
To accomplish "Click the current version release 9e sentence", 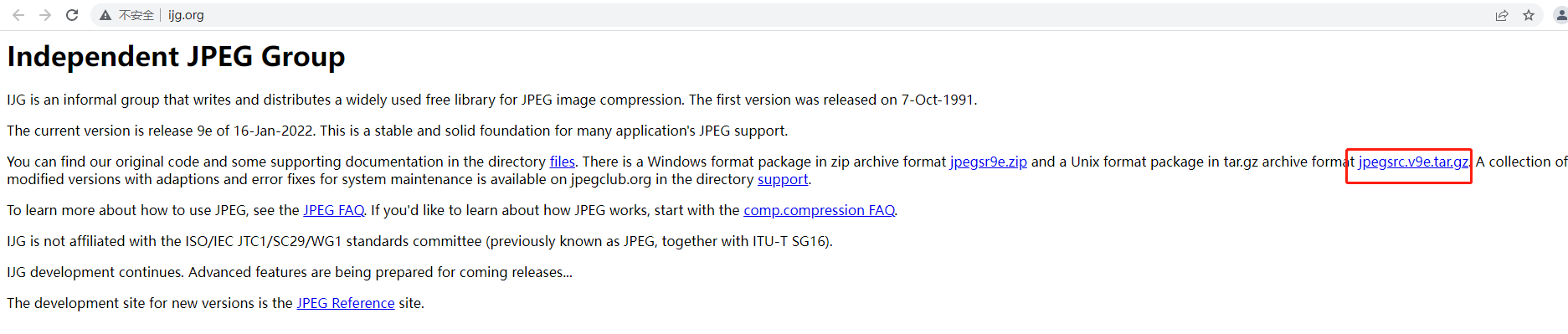I will (x=398, y=131).
